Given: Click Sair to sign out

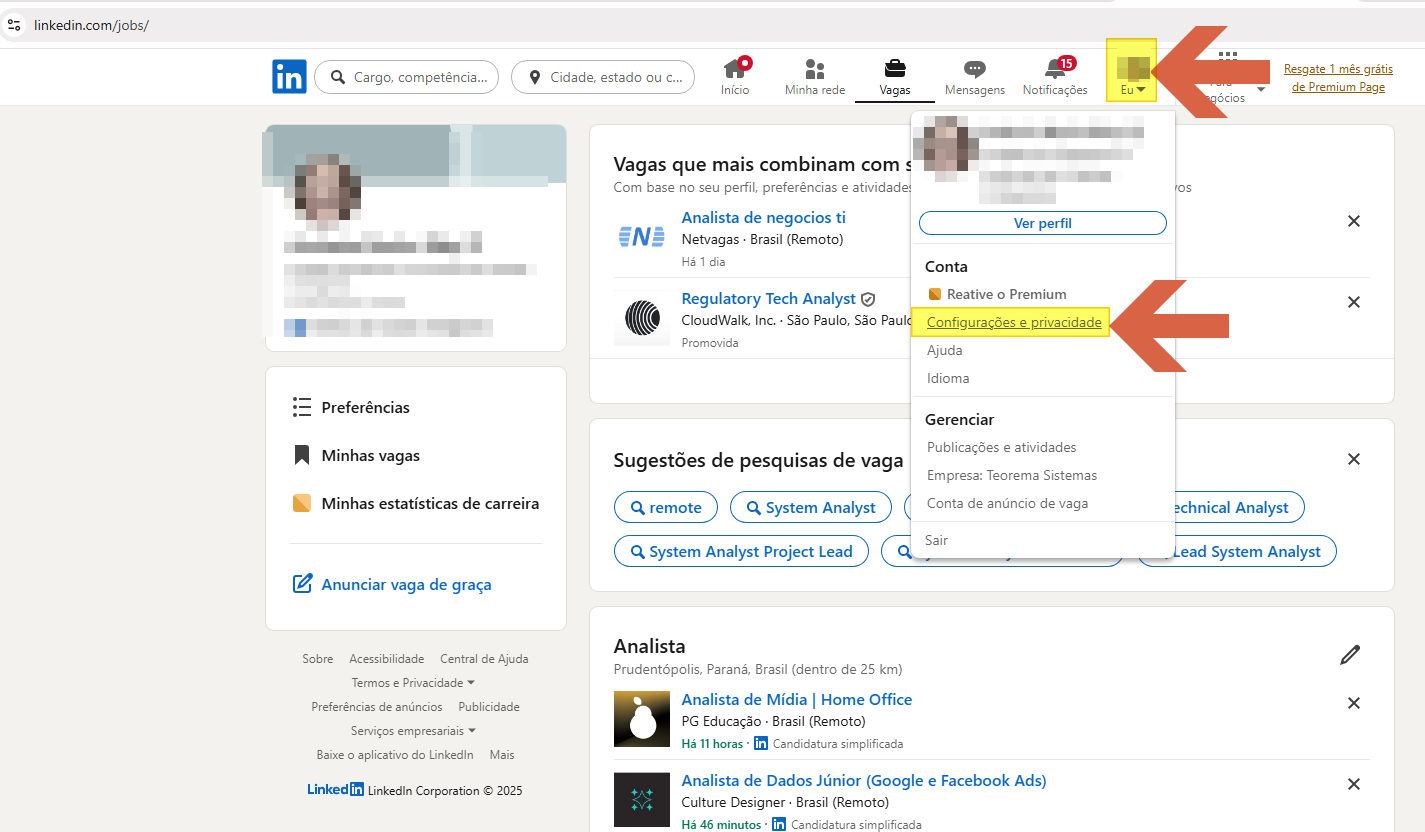Looking at the screenshot, I should point(936,540).
